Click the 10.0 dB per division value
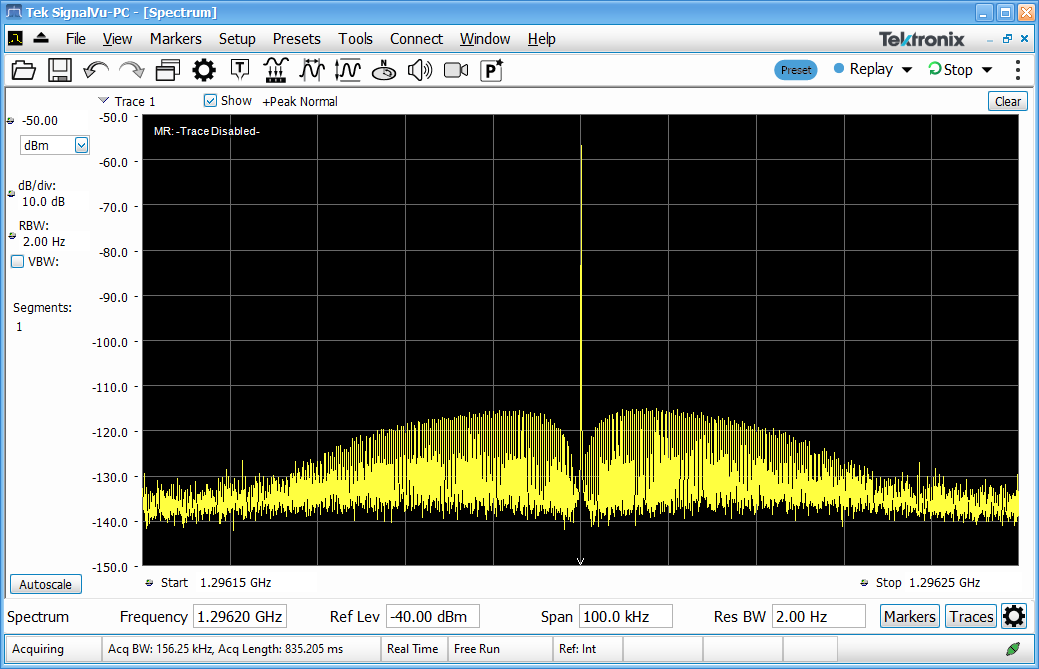 44,201
